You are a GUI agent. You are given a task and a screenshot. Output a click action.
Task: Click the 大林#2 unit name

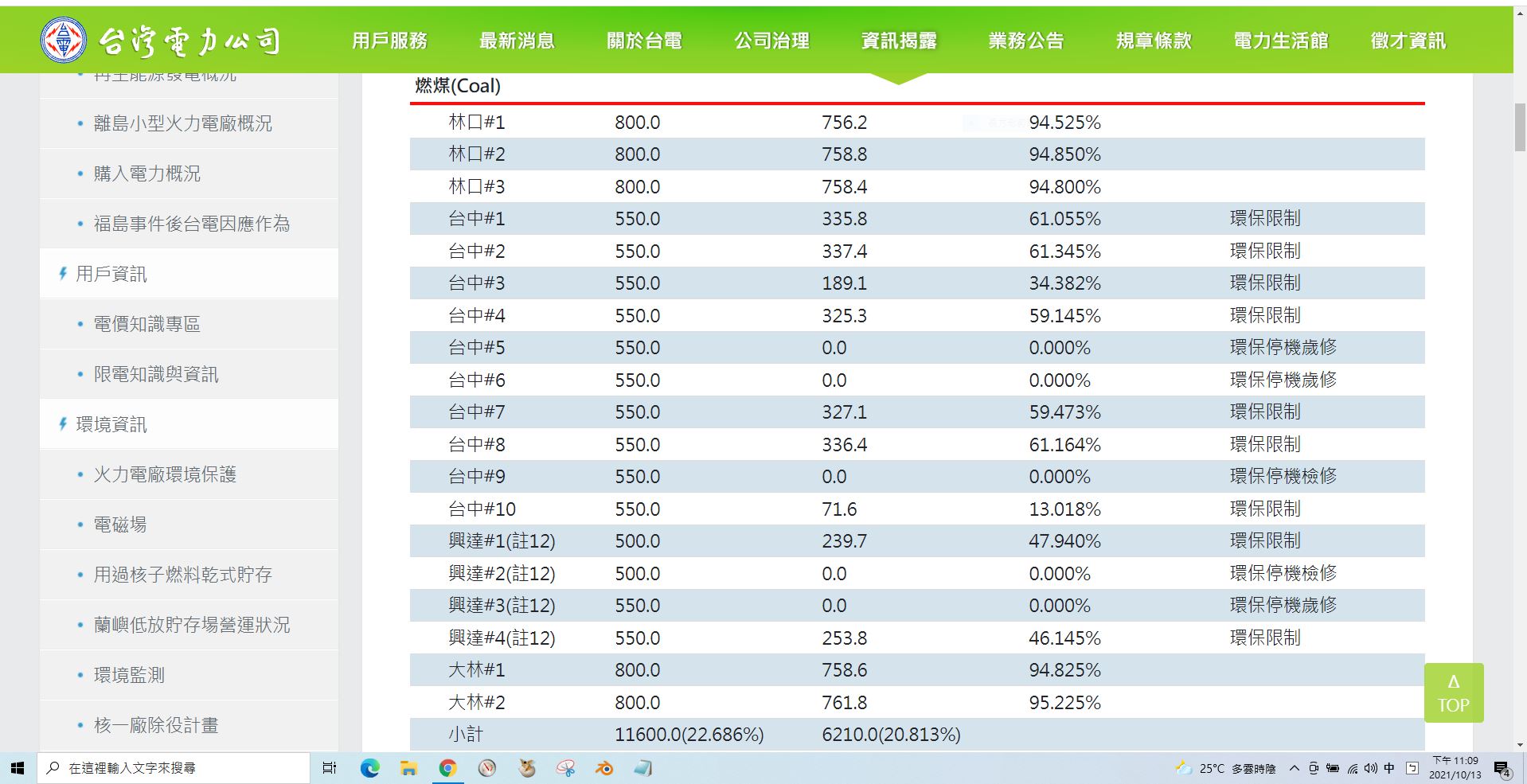tap(477, 702)
